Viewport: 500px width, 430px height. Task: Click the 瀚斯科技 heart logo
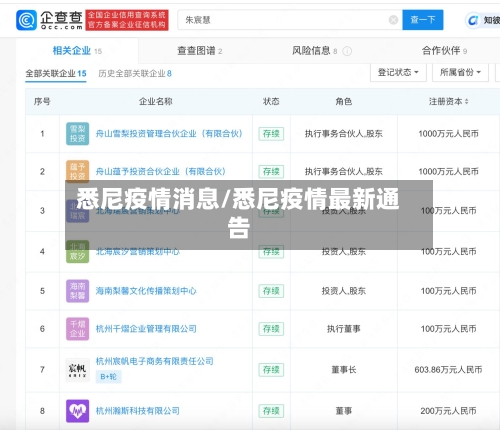coord(77,411)
